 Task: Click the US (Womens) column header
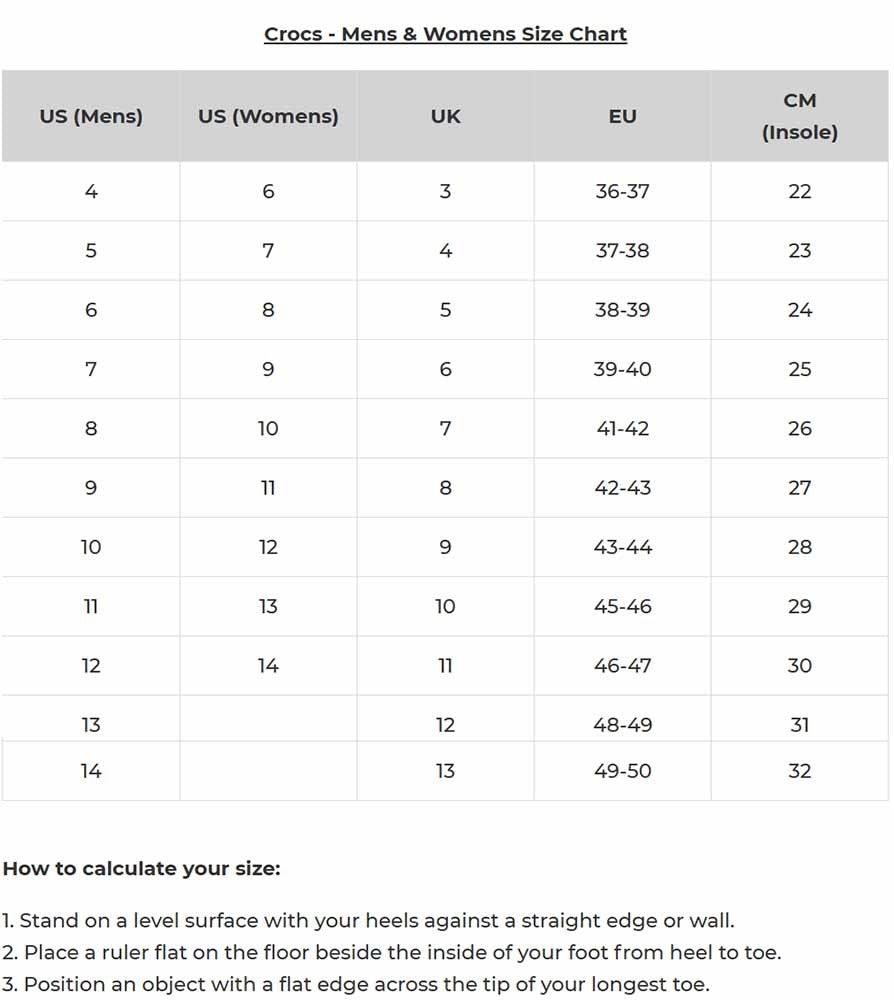(268, 116)
